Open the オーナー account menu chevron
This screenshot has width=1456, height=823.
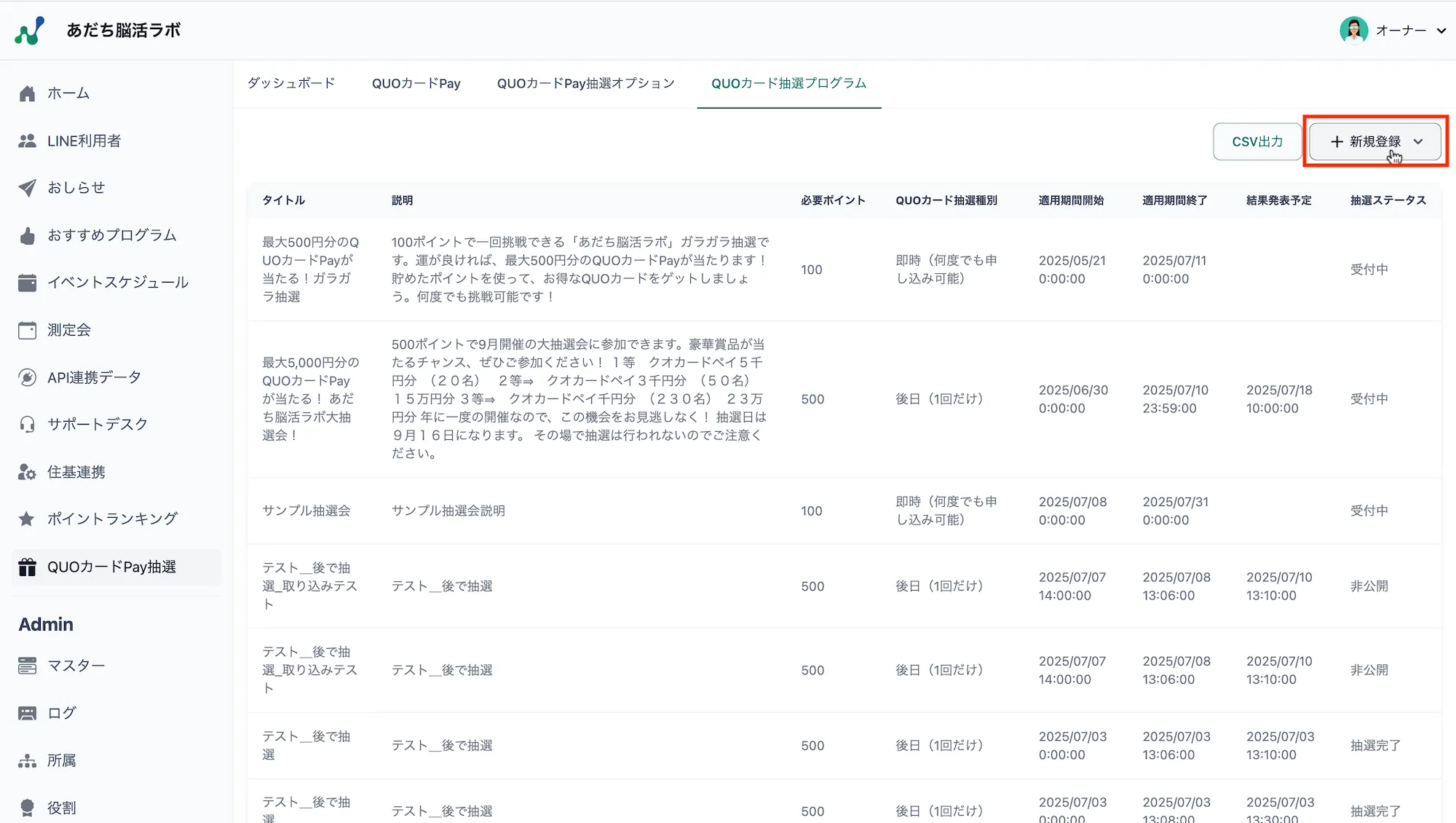pyautogui.click(x=1441, y=31)
